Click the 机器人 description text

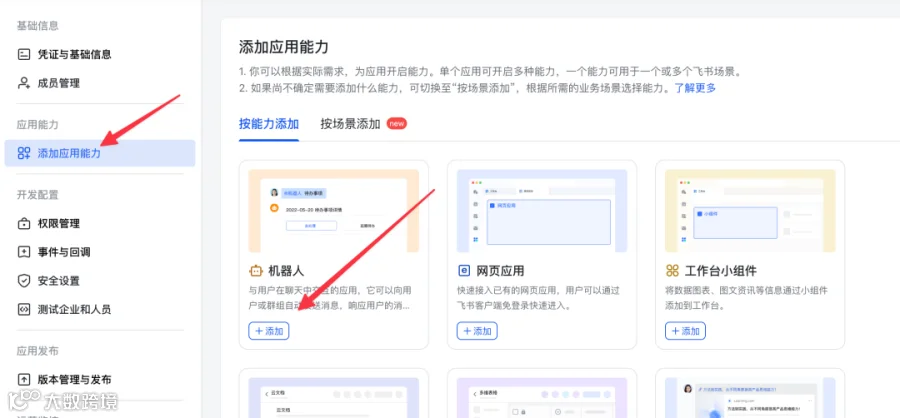point(330,298)
